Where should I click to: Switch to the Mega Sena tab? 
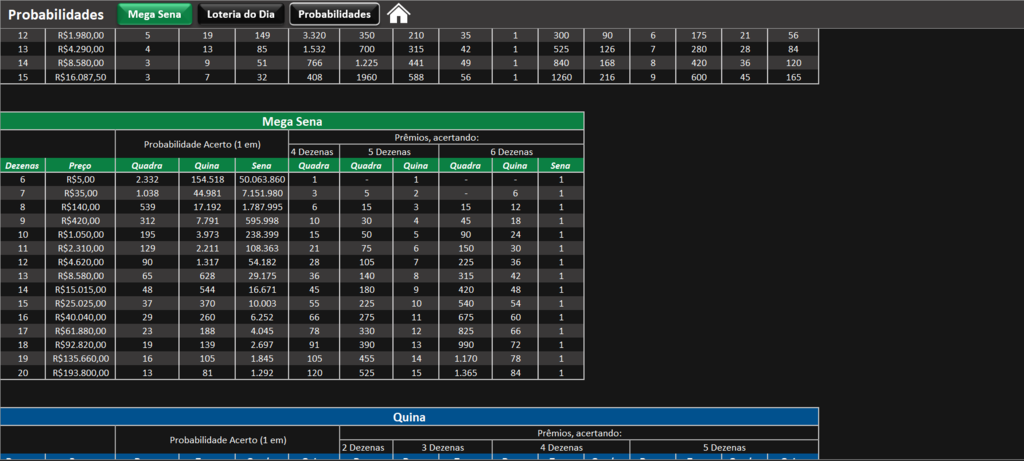click(155, 14)
